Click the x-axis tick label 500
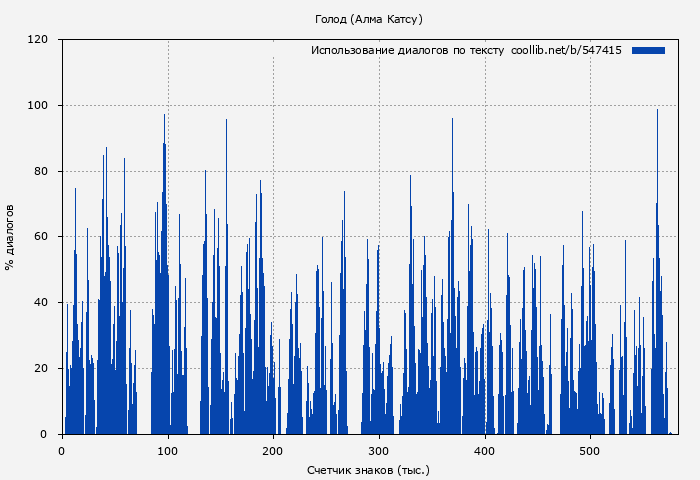 coord(590,450)
